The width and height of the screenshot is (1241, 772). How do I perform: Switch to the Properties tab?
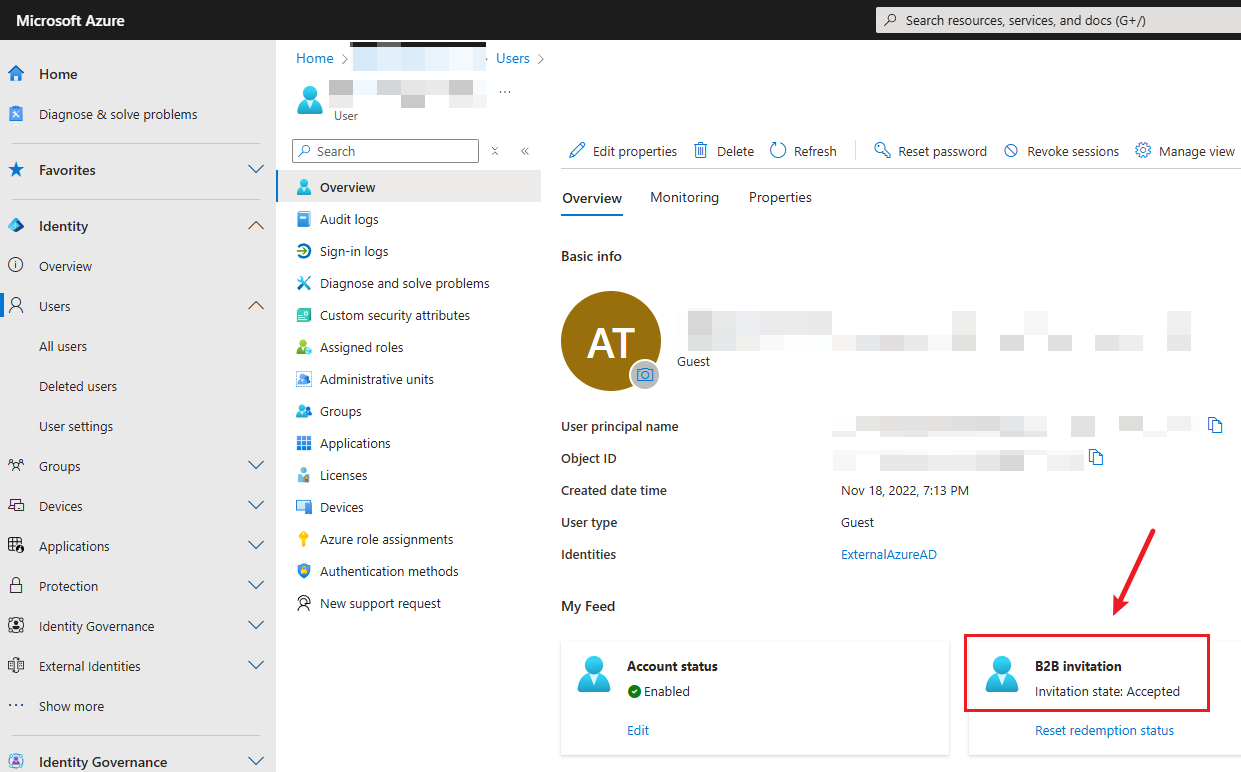click(x=780, y=198)
